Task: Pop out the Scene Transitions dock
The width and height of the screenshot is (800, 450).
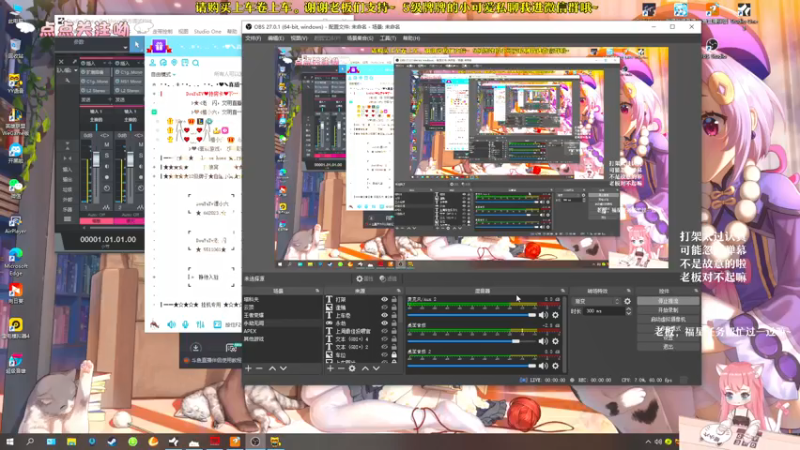Action: (629, 291)
